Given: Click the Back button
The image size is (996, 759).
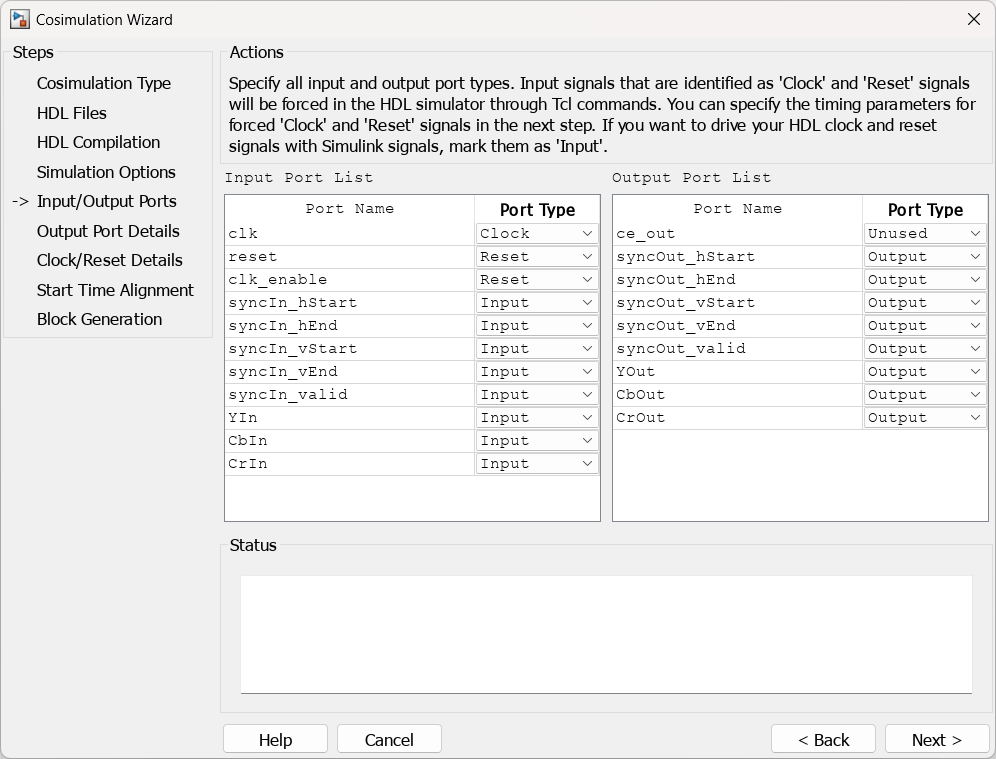Looking at the screenshot, I should 823,739.
